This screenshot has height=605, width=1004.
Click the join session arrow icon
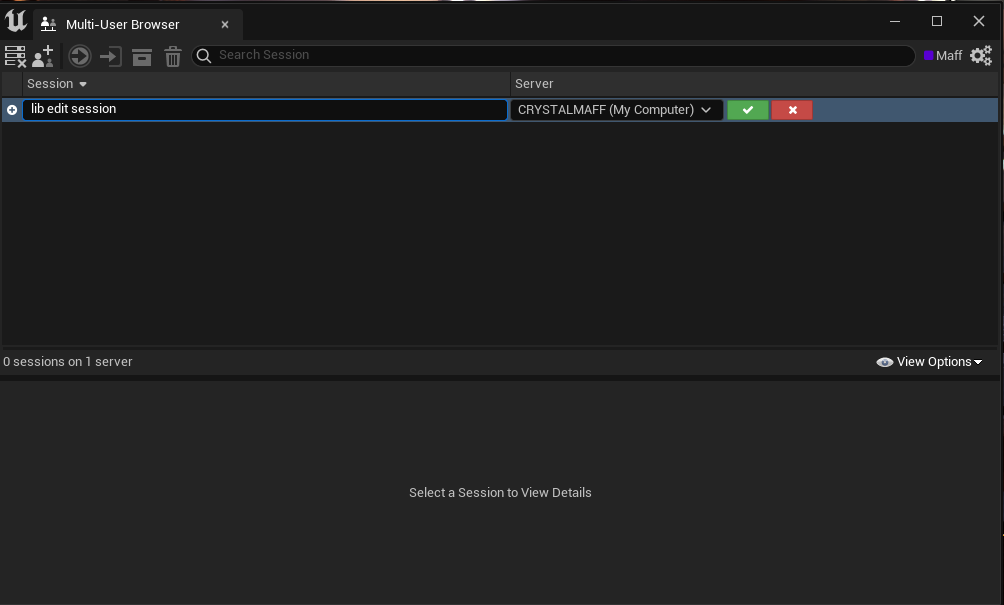click(110, 56)
